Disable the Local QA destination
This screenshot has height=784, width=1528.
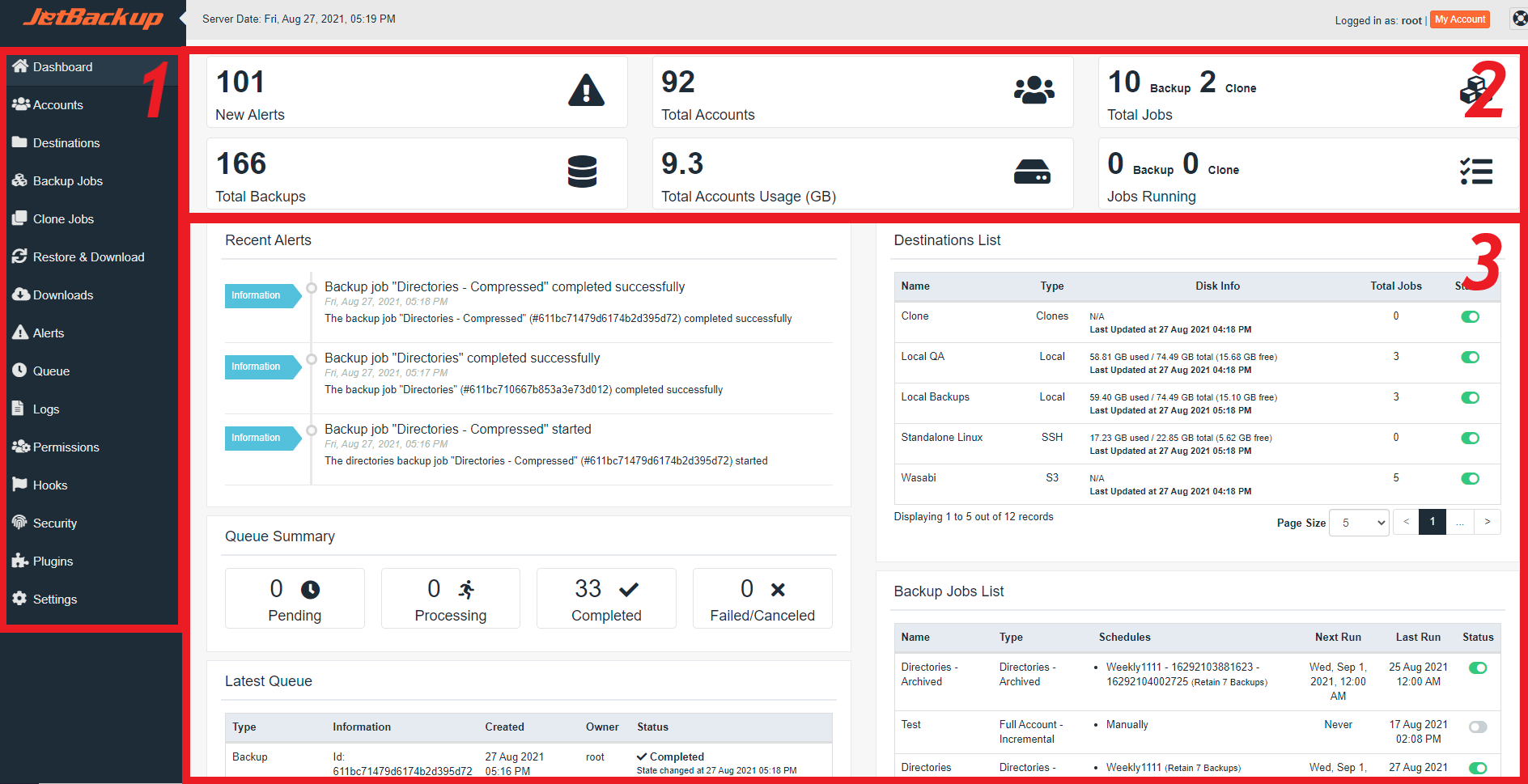[1471, 357]
